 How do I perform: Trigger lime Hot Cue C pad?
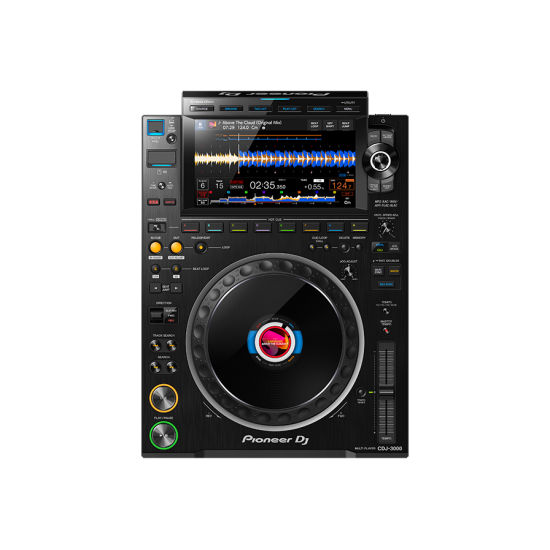coord(239,227)
